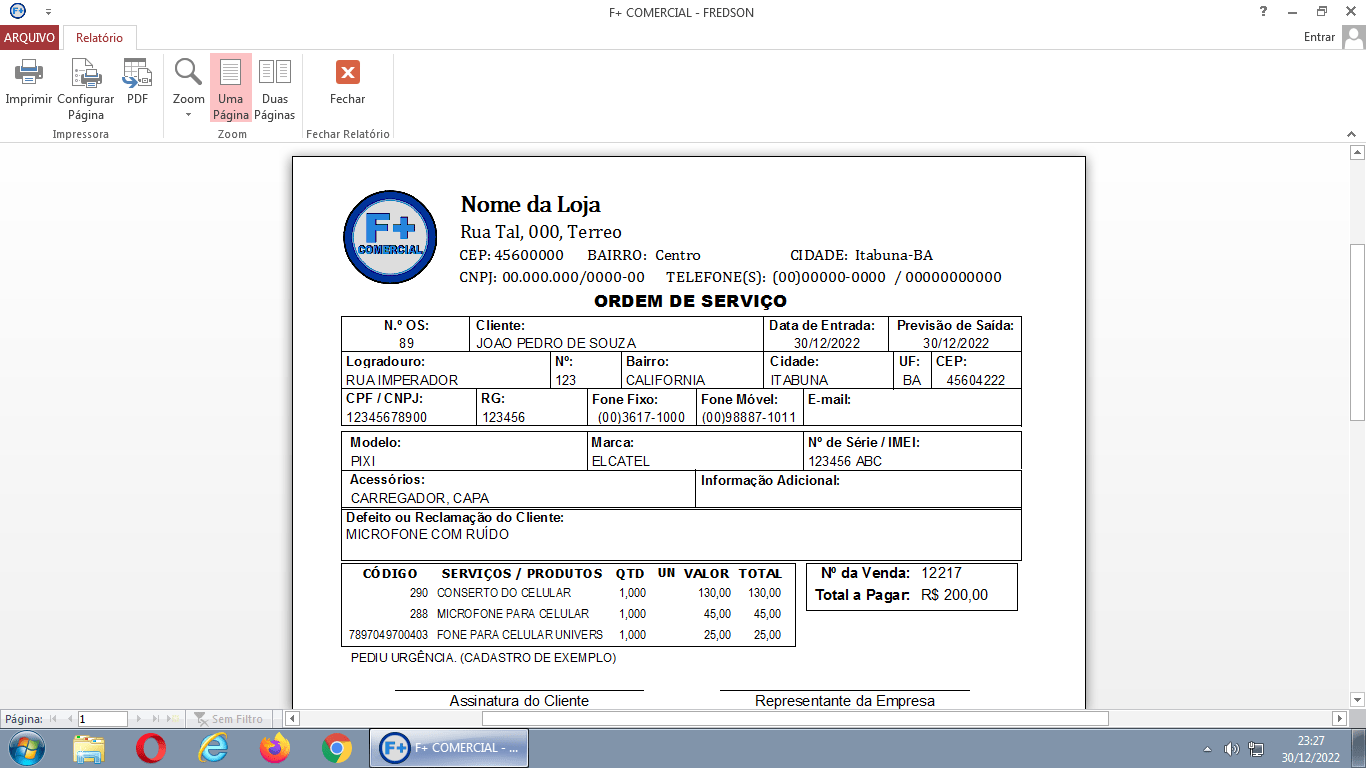Click the Fone Móvel value "(00)98887-1011"
This screenshot has height=768, width=1366.
(x=749, y=417)
